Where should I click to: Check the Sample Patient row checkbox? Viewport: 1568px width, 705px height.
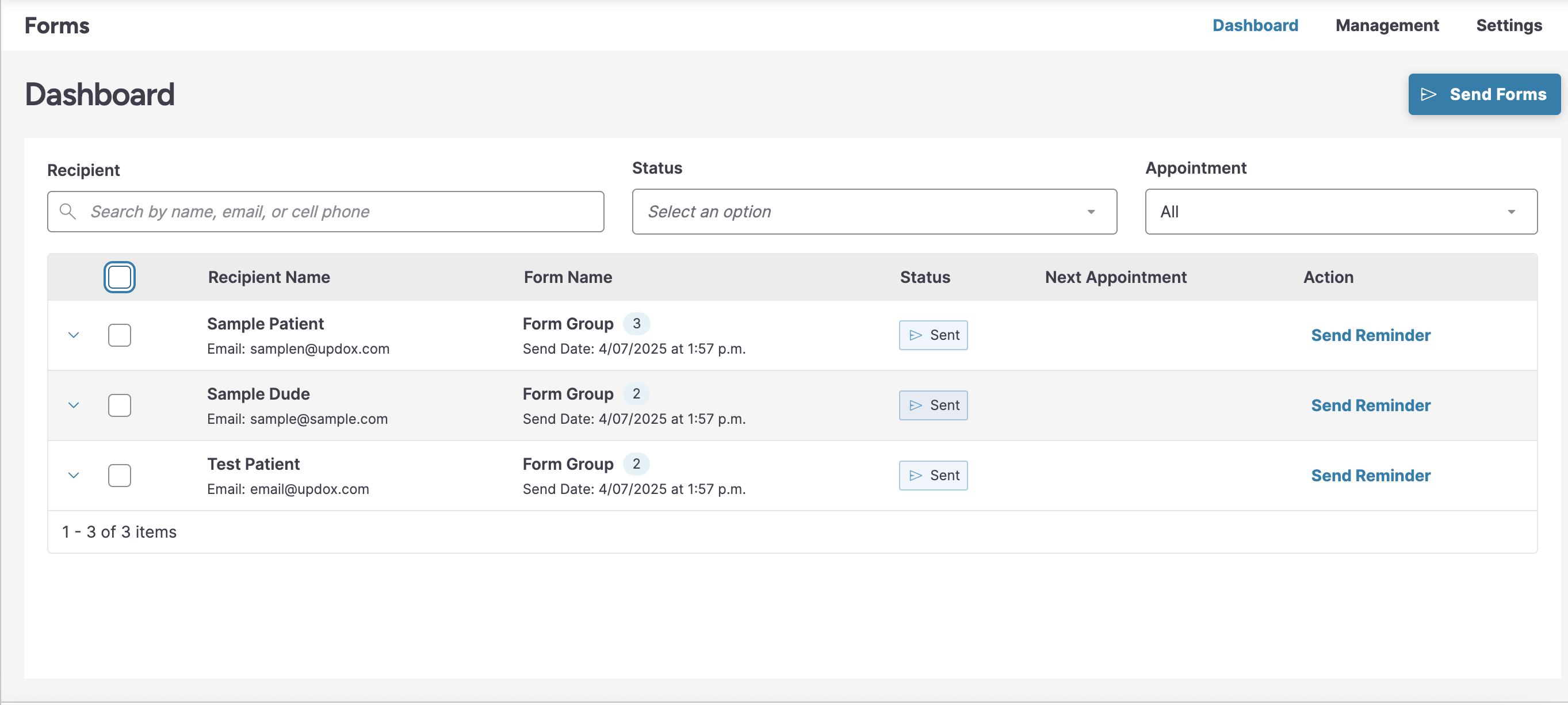pos(119,335)
